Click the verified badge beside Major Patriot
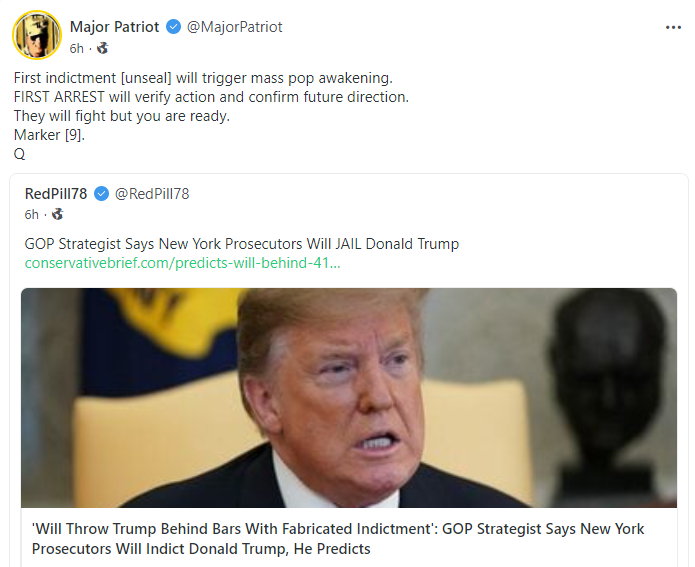The width and height of the screenshot is (695, 567). point(173,27)
